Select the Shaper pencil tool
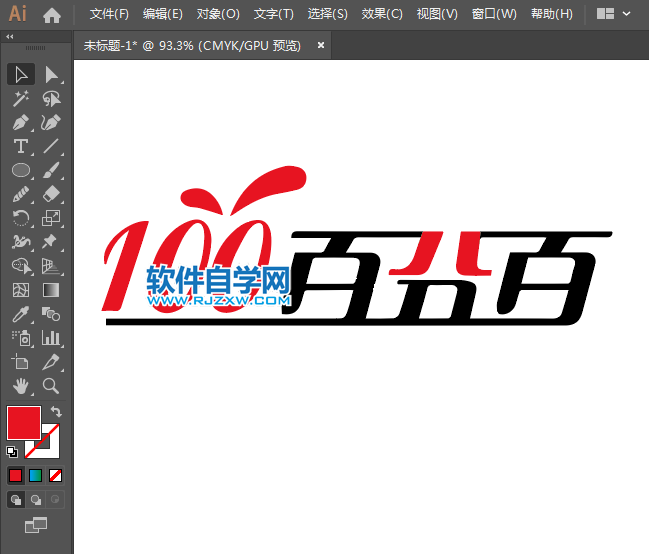Screen dimensions: 649x554 (21, 194)
